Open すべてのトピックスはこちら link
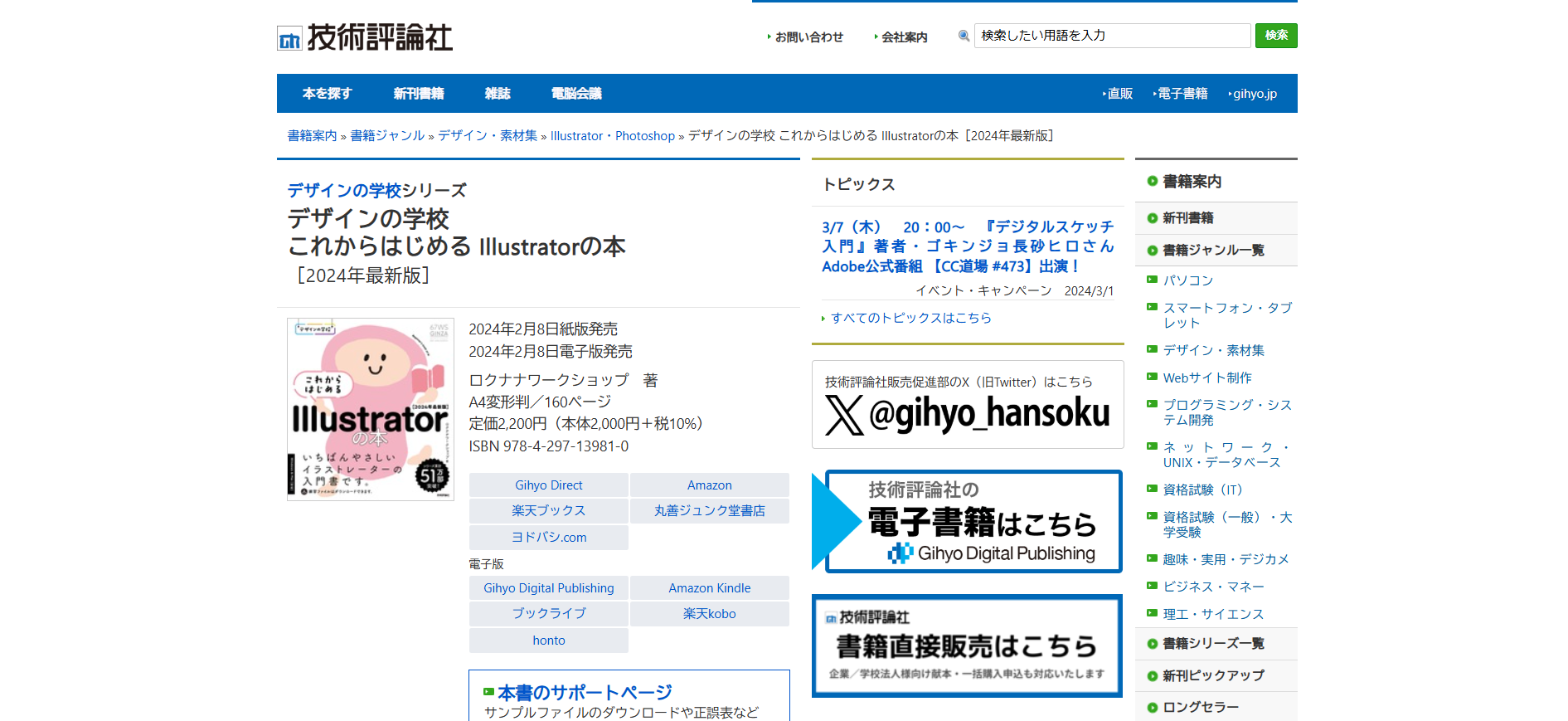 click(x=910, y=318)
